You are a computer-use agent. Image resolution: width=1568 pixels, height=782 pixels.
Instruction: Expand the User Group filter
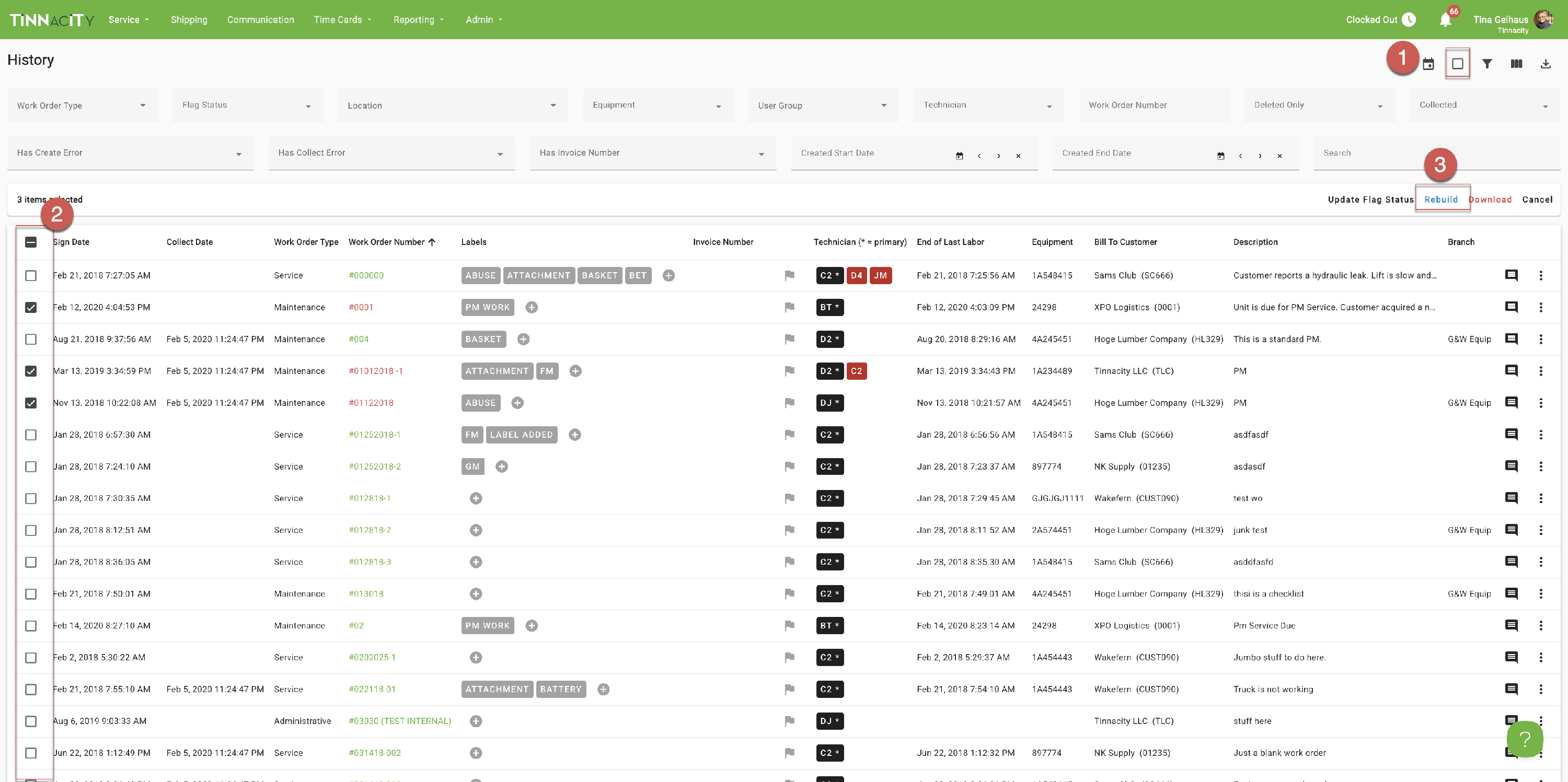822,106
